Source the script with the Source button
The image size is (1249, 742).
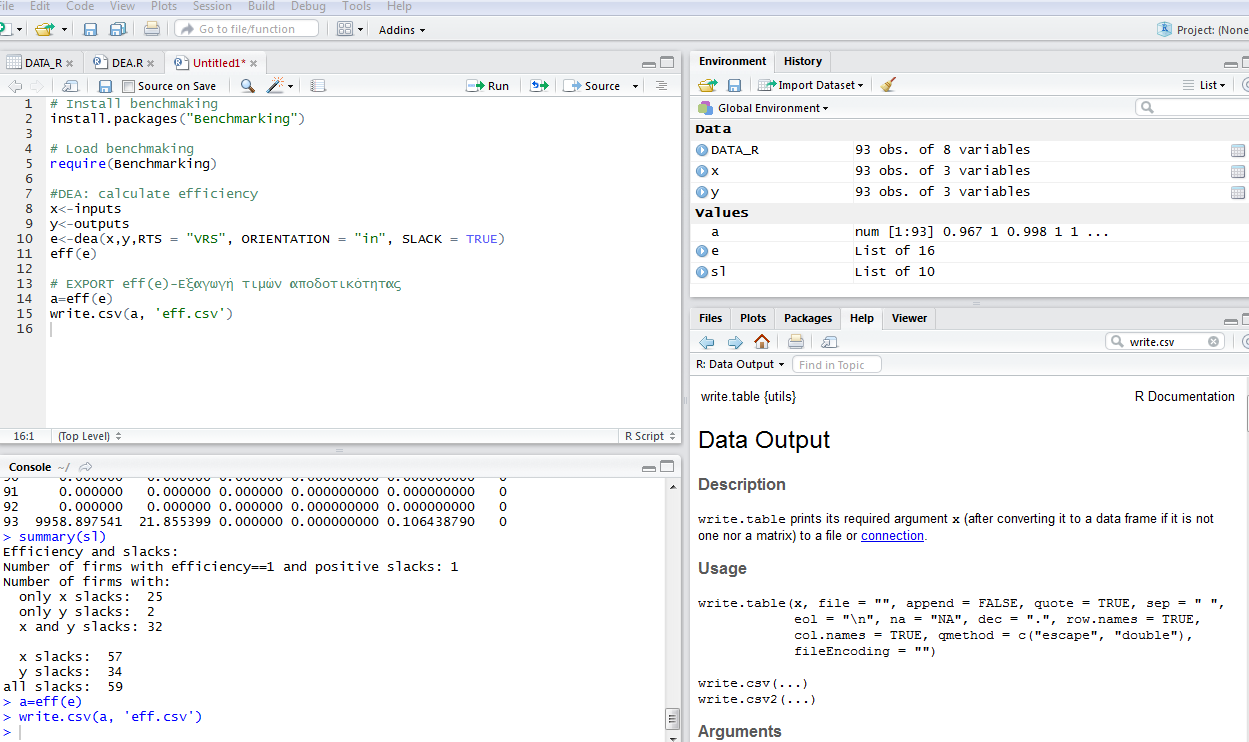592,86
